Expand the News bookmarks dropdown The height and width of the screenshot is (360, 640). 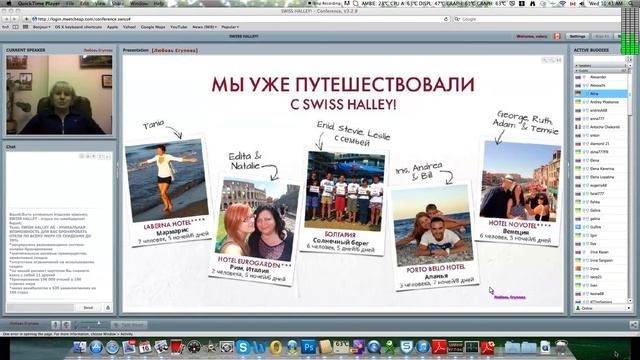(204, 27)
